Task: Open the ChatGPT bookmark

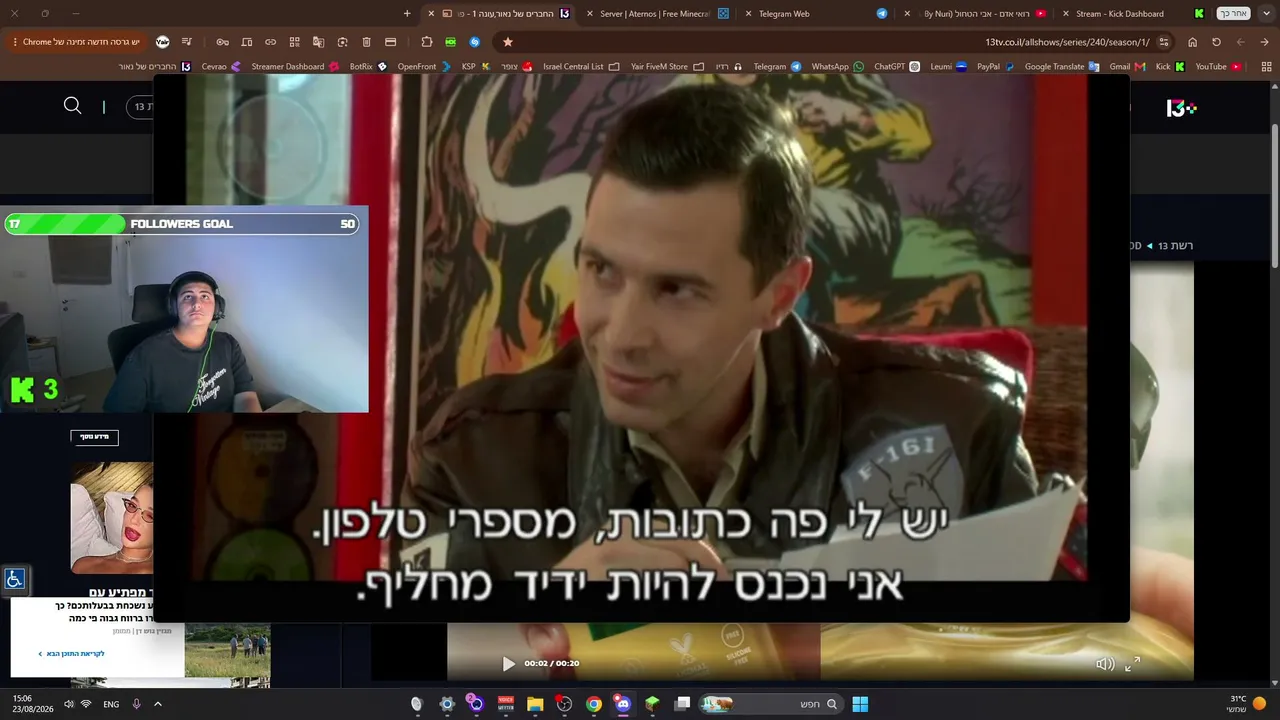Action: [897, 67]
